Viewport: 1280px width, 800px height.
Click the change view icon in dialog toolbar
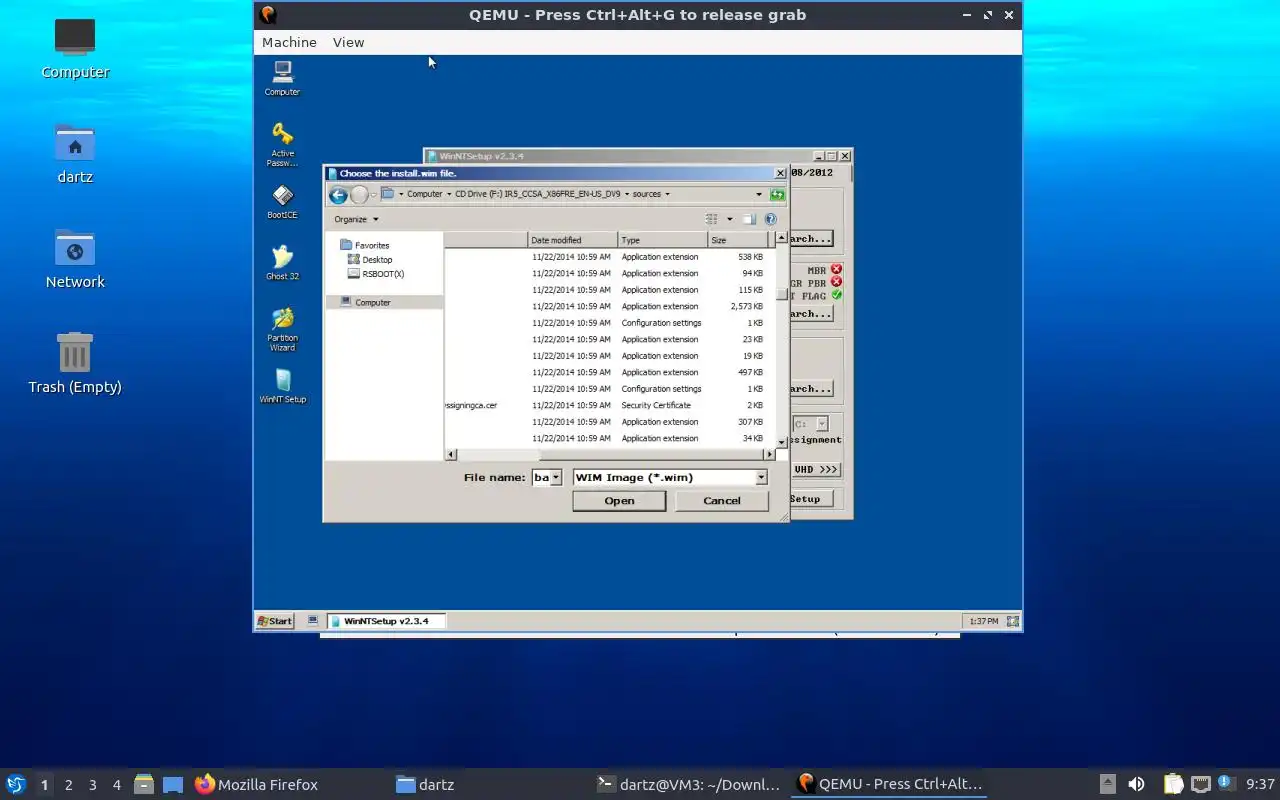click(712, 219)
